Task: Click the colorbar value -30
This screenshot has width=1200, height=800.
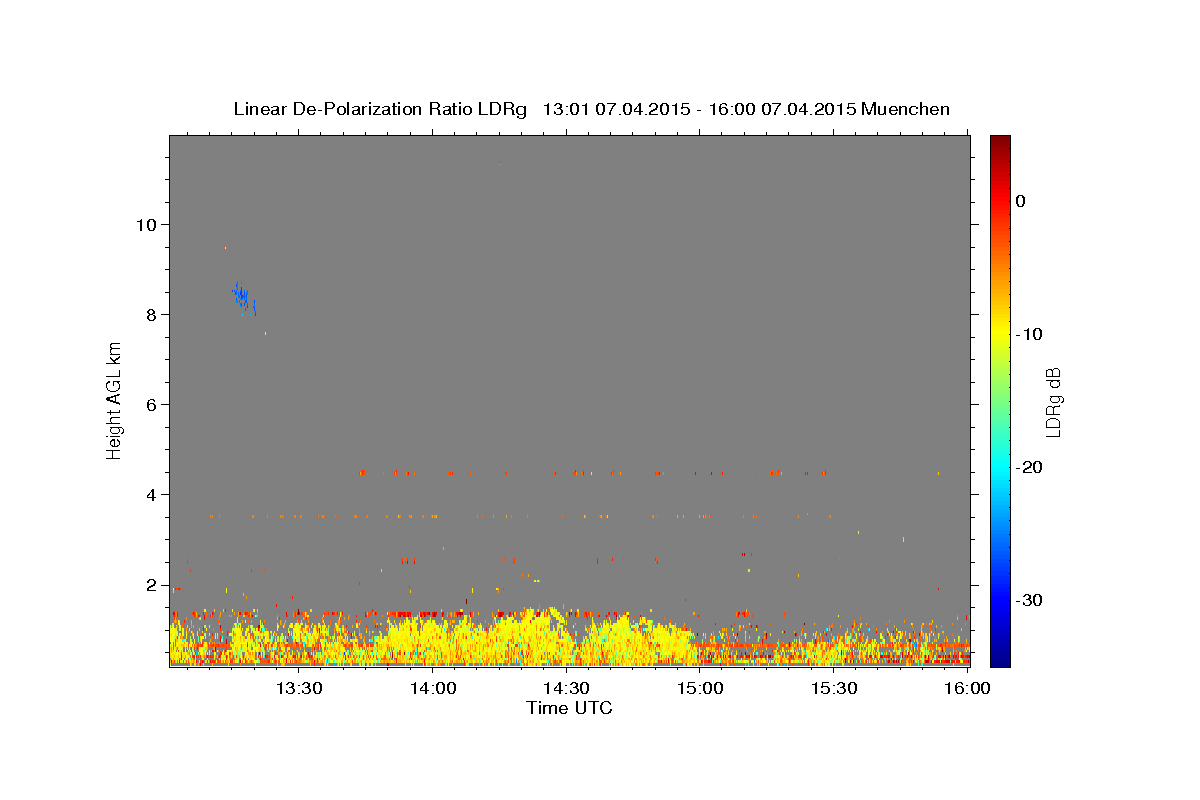Action: click(x=1029, y=600)
